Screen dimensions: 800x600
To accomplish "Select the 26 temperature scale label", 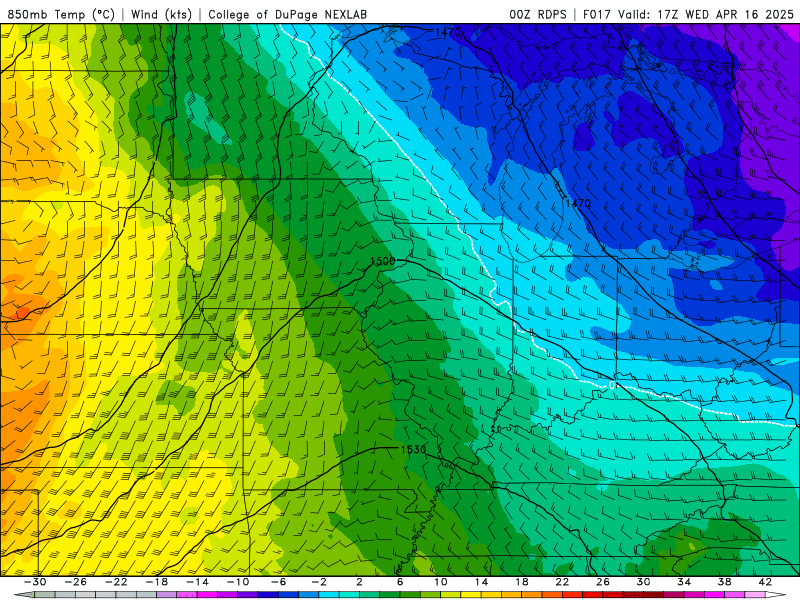I will (603, 582).
